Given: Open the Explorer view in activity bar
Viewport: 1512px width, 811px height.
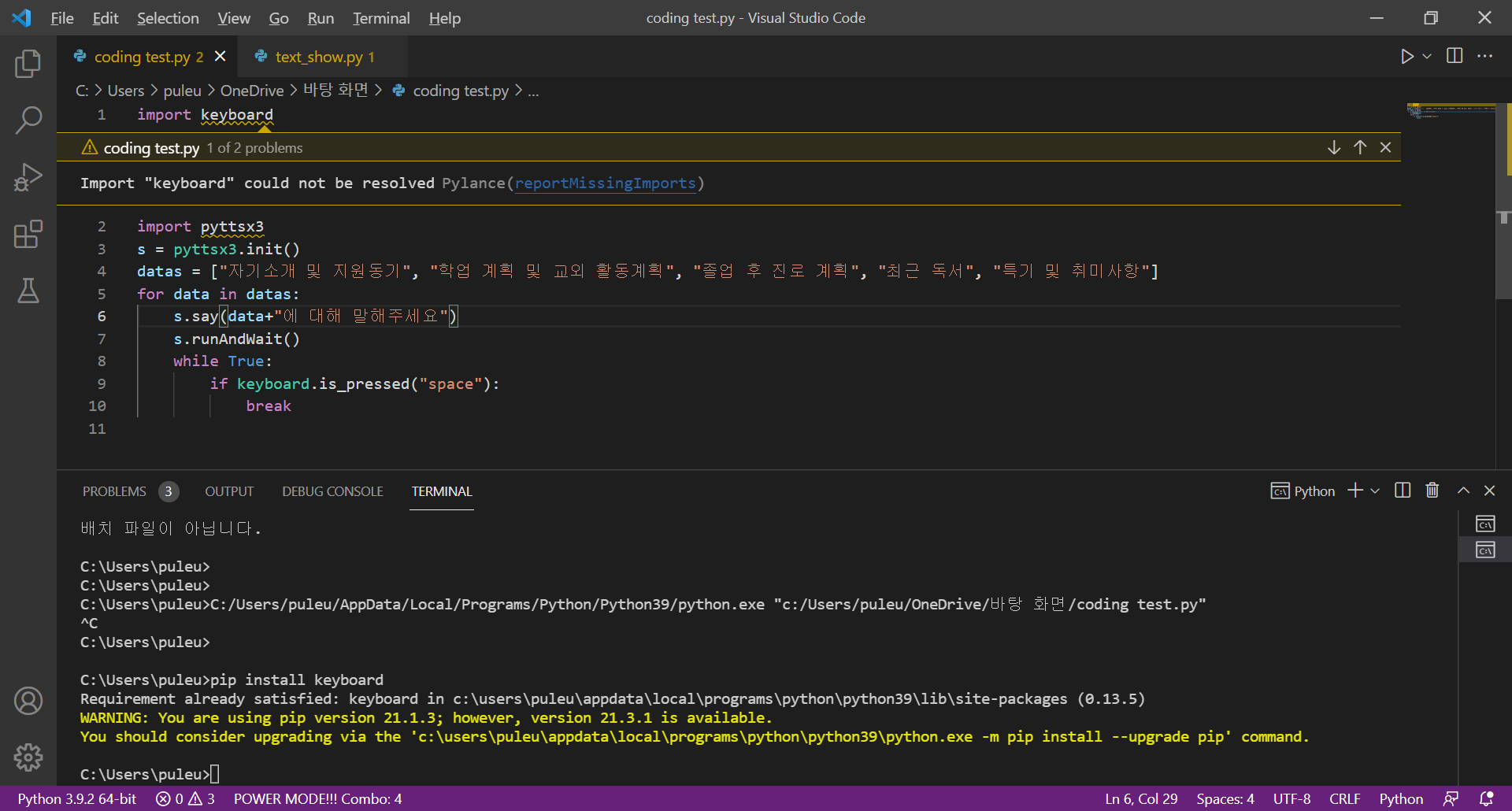Looking at the screenshot, I should click(x=28, y=64).
